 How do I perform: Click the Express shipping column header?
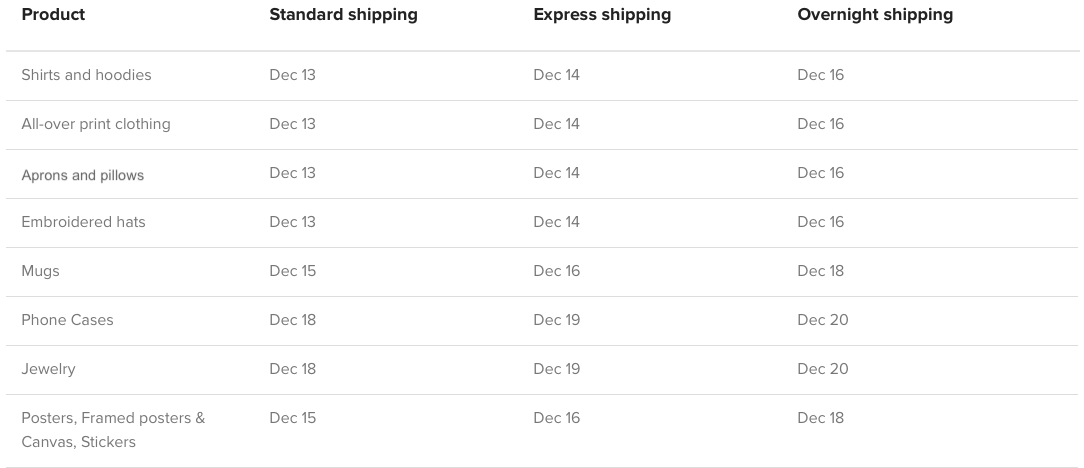click(602, 15)
